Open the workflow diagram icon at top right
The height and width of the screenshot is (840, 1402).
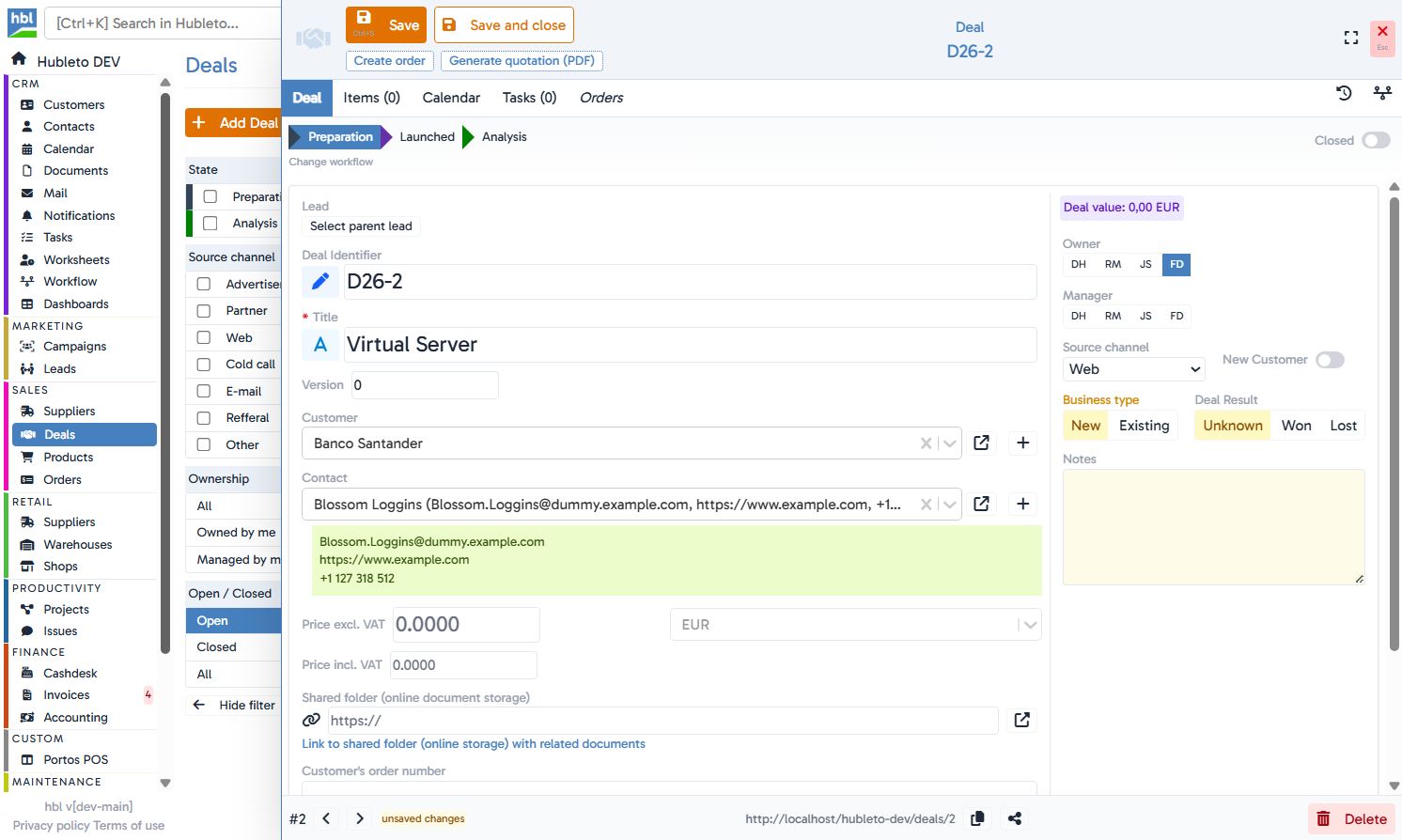1382,93
